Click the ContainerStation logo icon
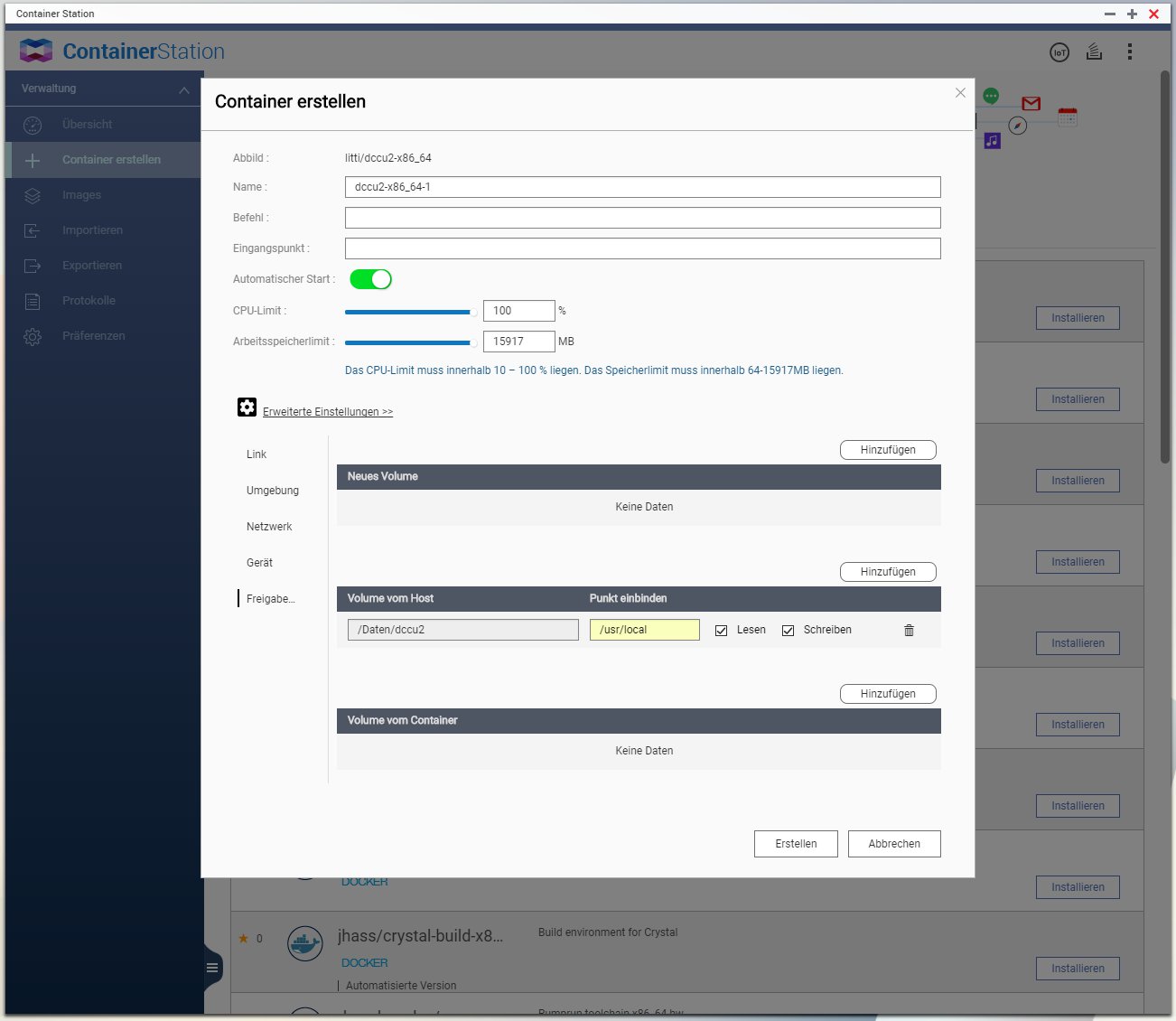The image size is (1176, 1021). 36,51
